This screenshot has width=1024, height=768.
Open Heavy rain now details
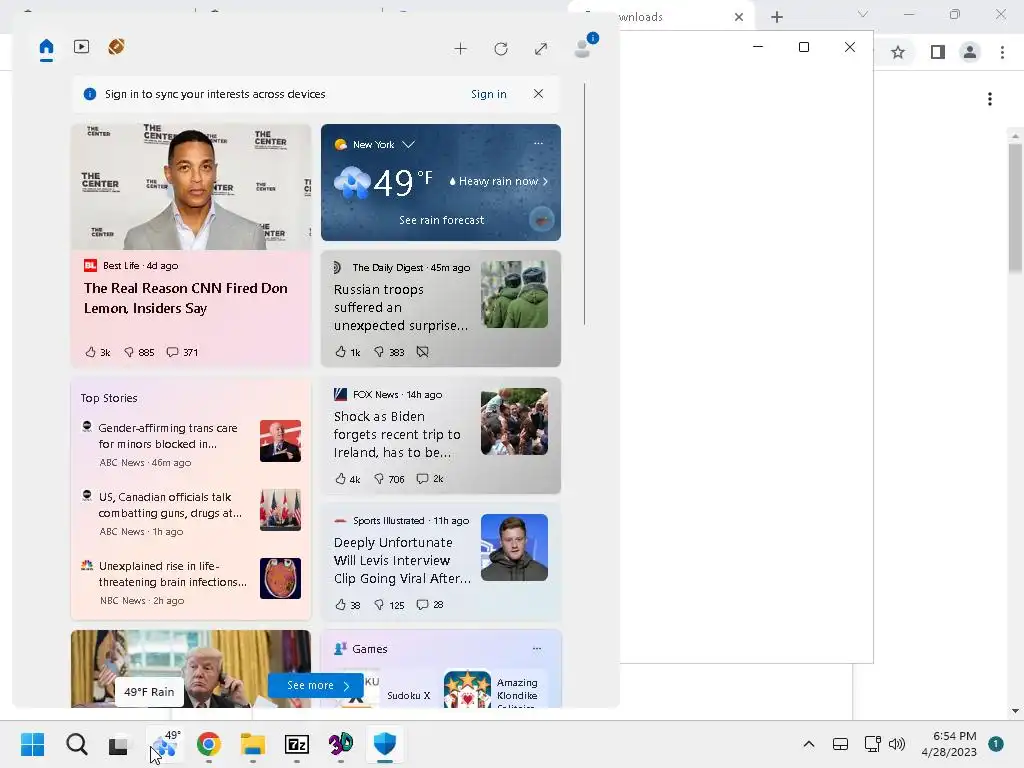pos(498,181)
